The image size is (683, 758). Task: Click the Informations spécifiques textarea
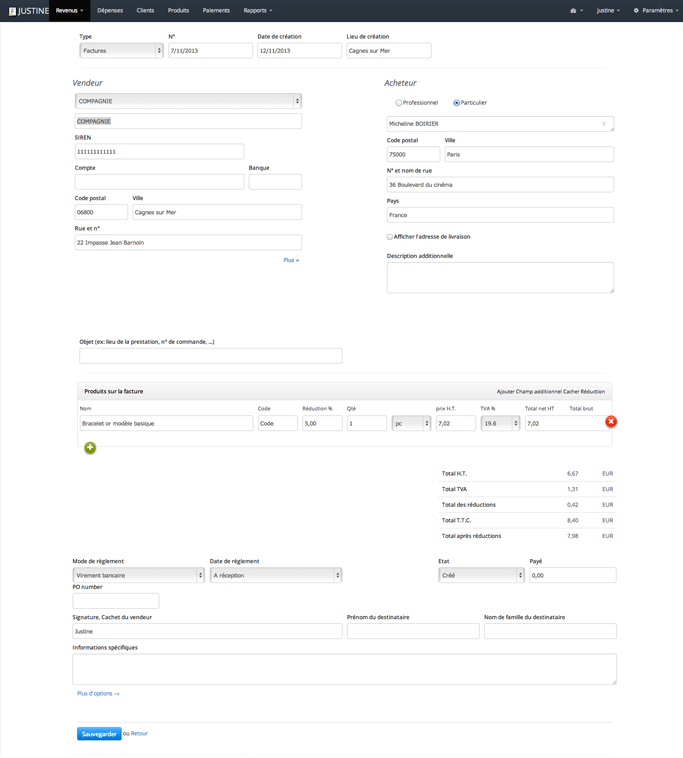click(345, 670)
